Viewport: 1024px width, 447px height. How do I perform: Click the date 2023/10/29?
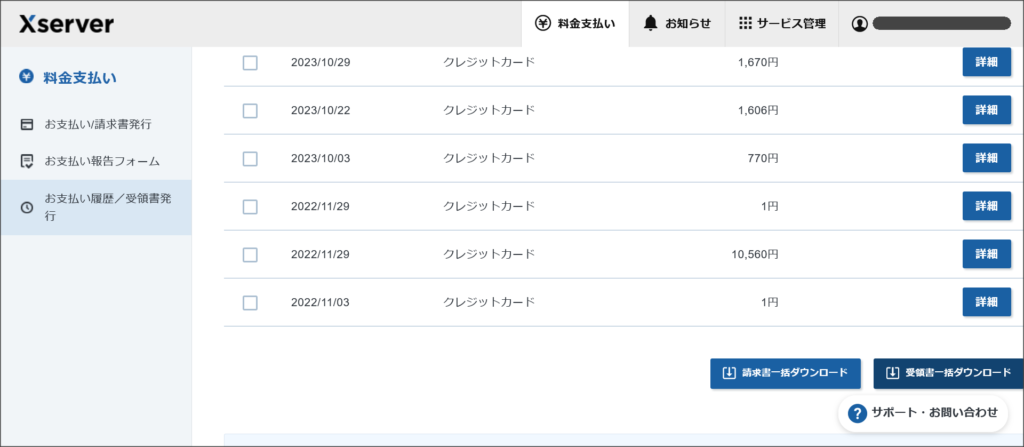(321, 63)
